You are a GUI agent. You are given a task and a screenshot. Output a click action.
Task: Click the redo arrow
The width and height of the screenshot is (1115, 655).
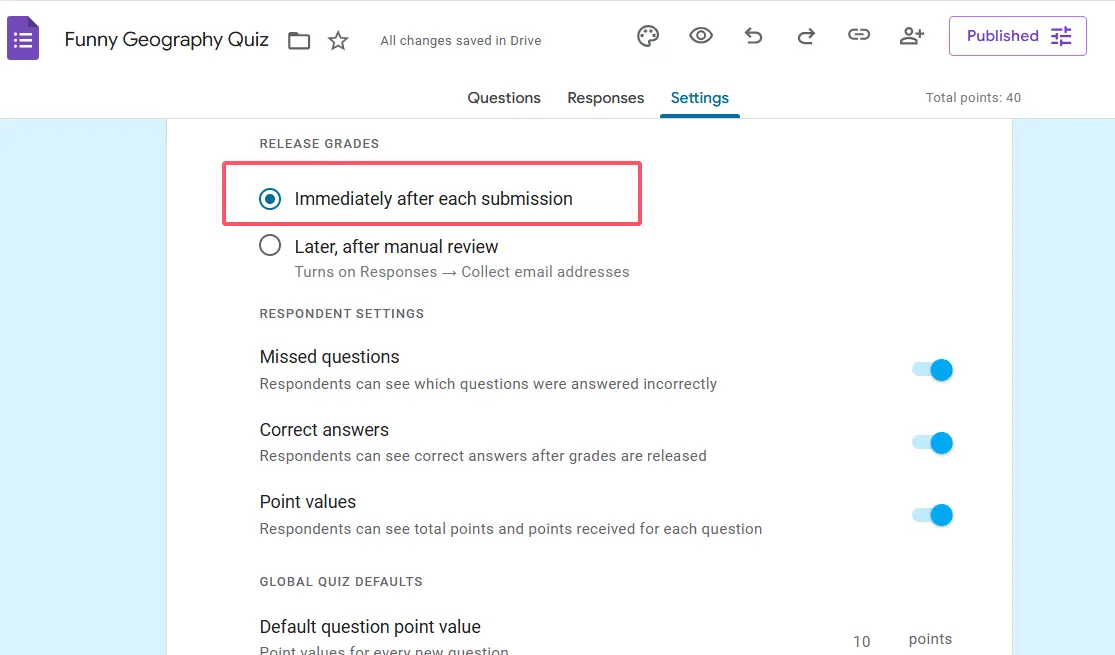click(x=806, y=36)
